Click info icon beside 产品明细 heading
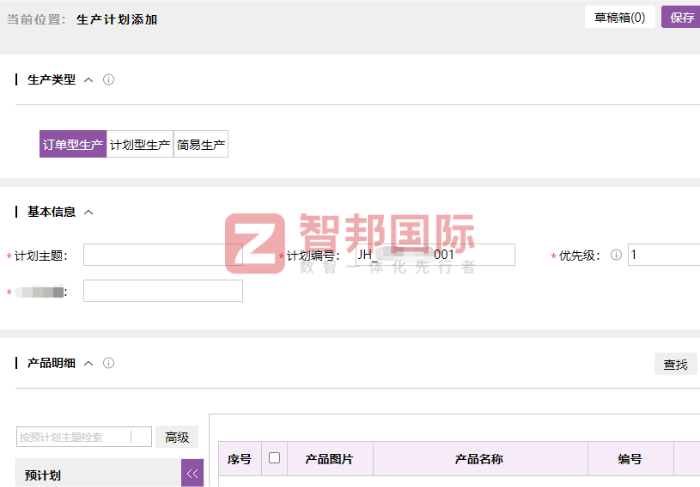Image resolution: width=700 pixels, height=487 pixels. pos(109,364)
